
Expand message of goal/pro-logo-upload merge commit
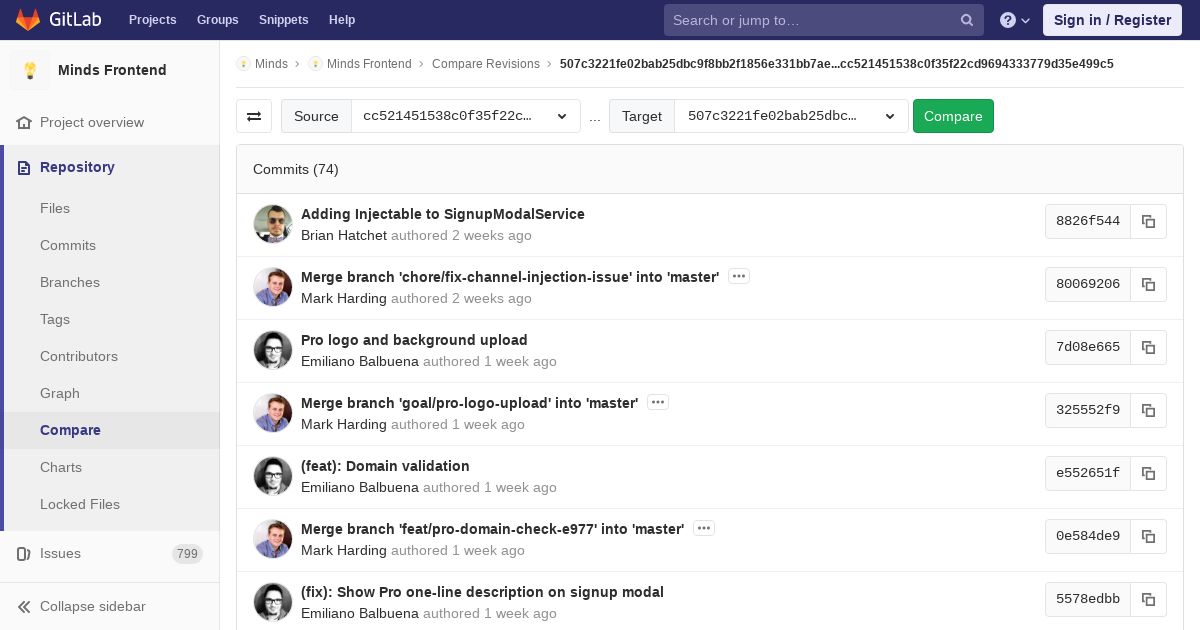(x=657, y=403)
